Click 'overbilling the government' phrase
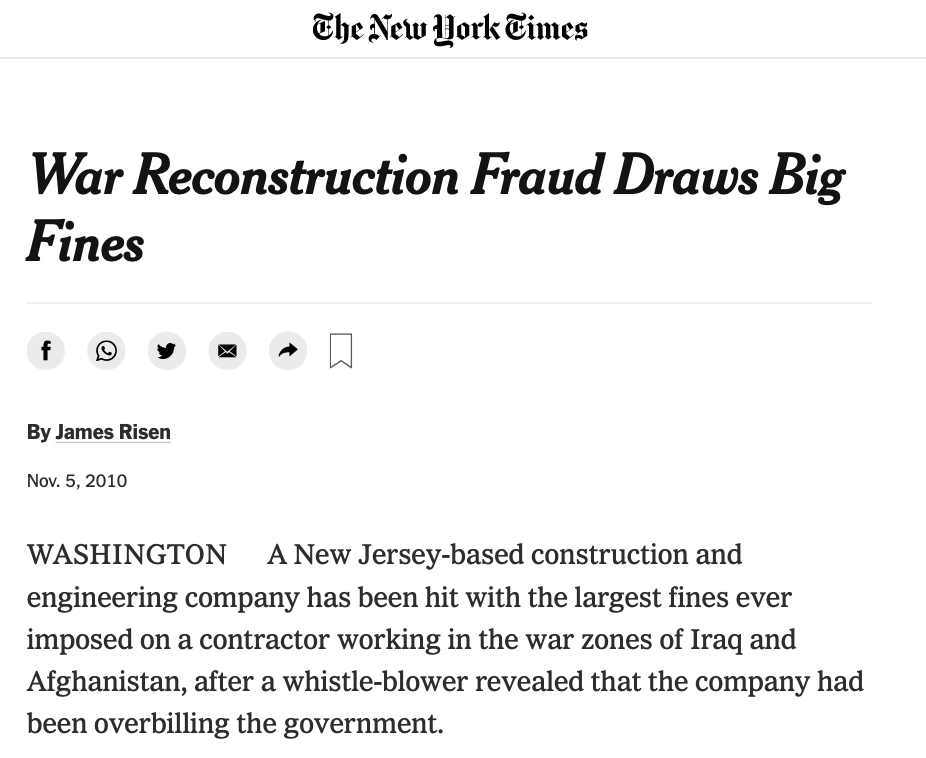Screen dimensions: 926x758 (x=269, y=724)
